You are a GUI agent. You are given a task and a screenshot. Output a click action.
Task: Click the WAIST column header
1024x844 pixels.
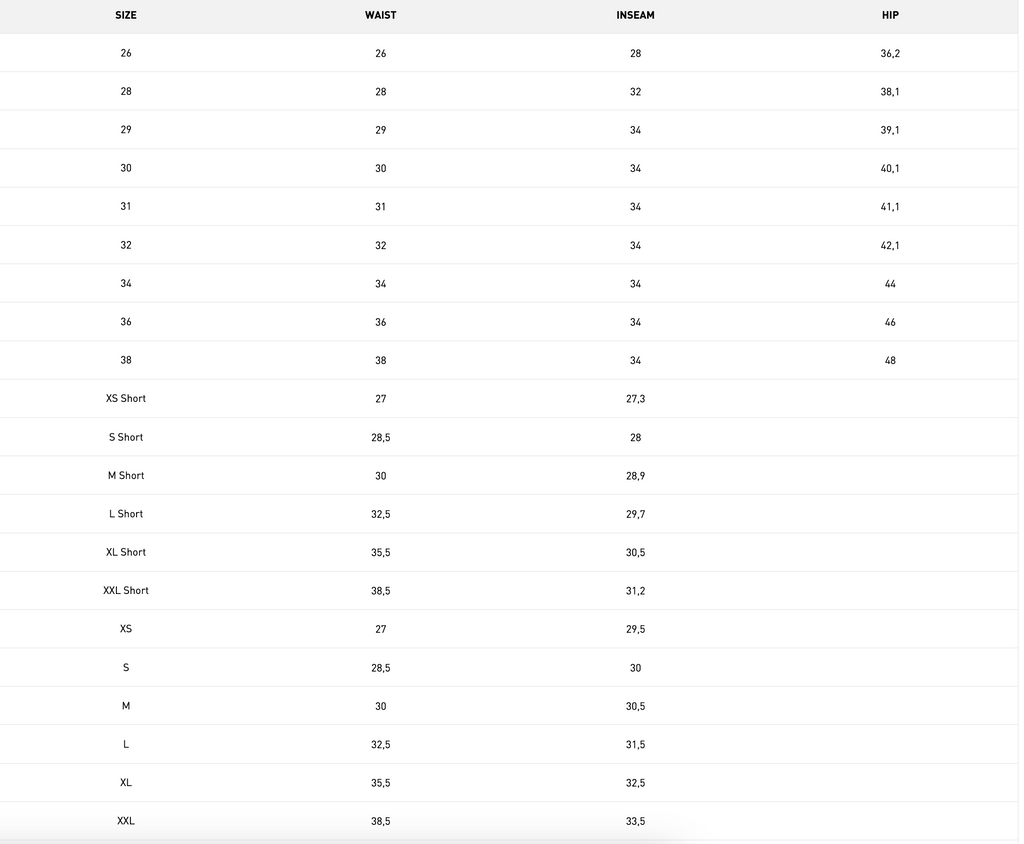380,15
